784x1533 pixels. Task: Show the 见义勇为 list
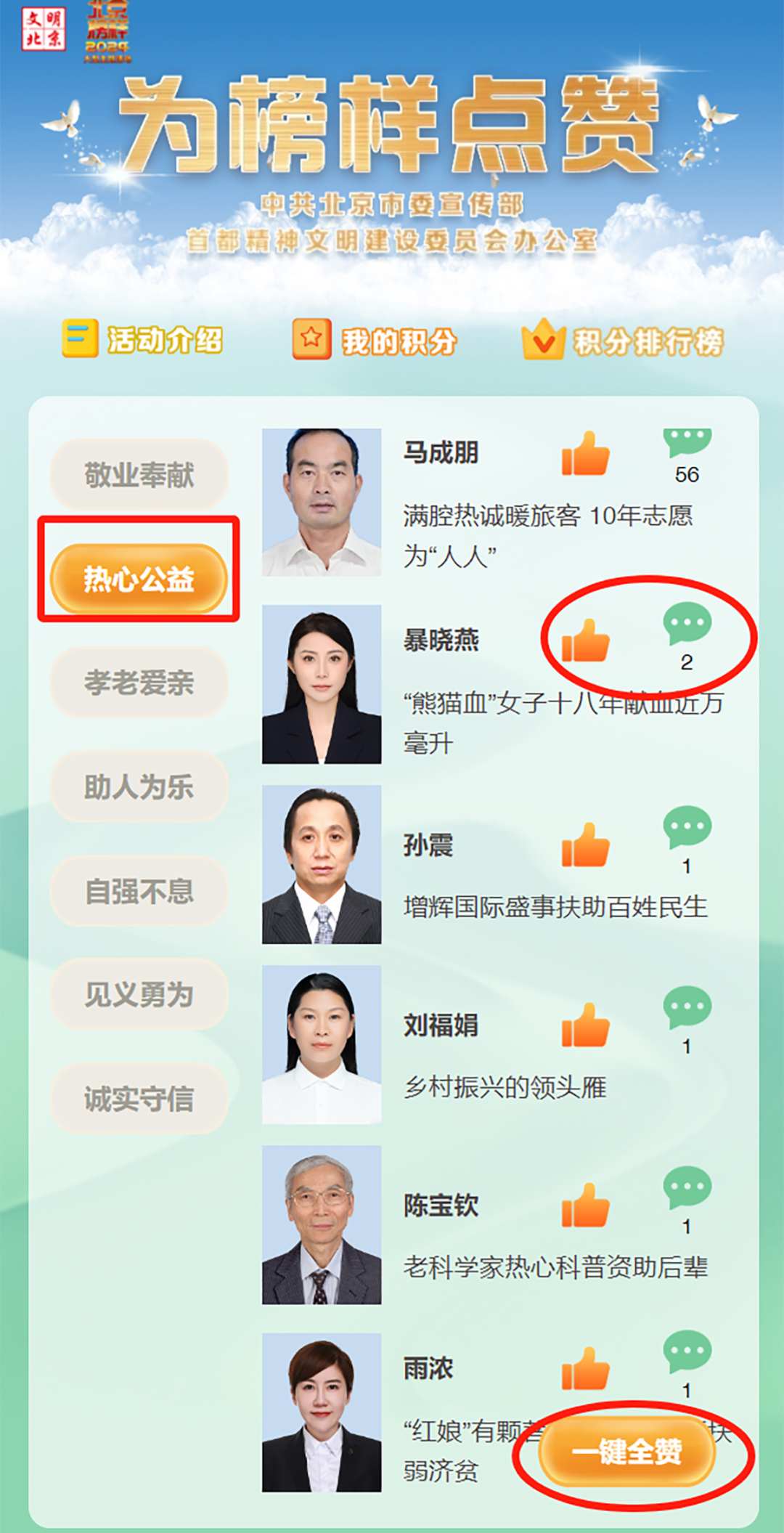139,994
